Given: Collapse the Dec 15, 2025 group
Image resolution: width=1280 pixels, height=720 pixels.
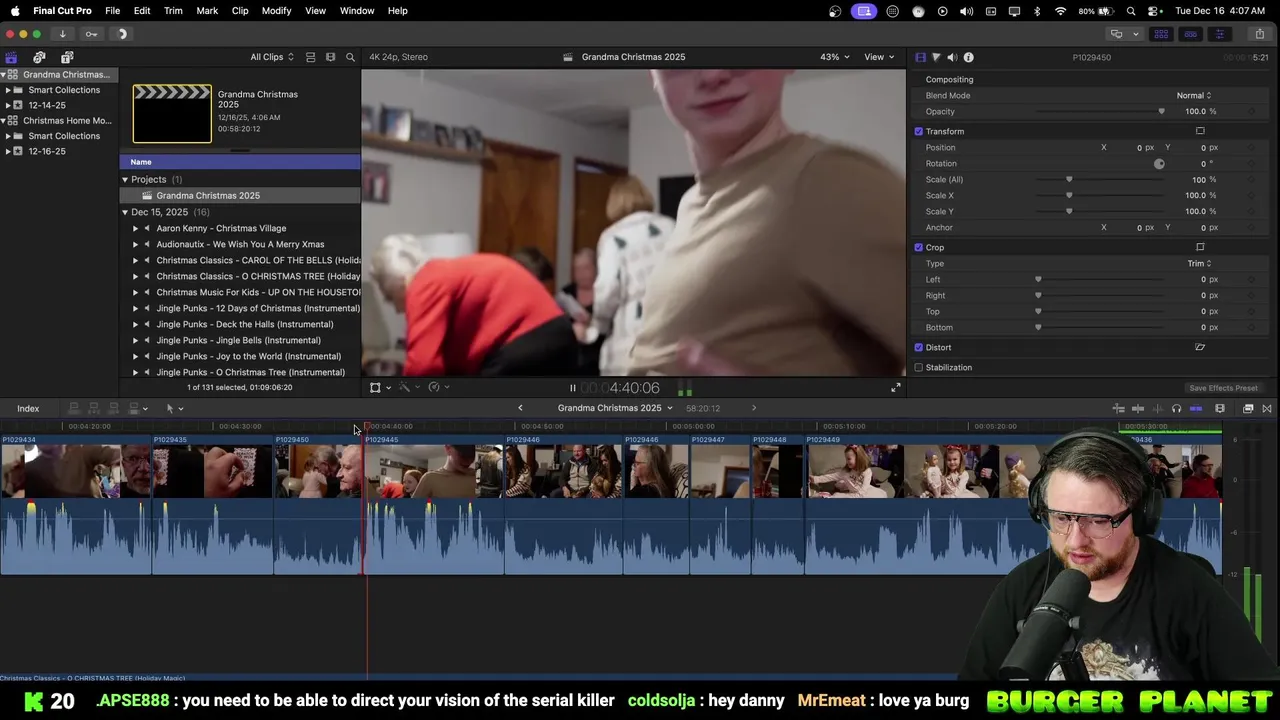Looking at the screenshot, I should pos(125,212).
